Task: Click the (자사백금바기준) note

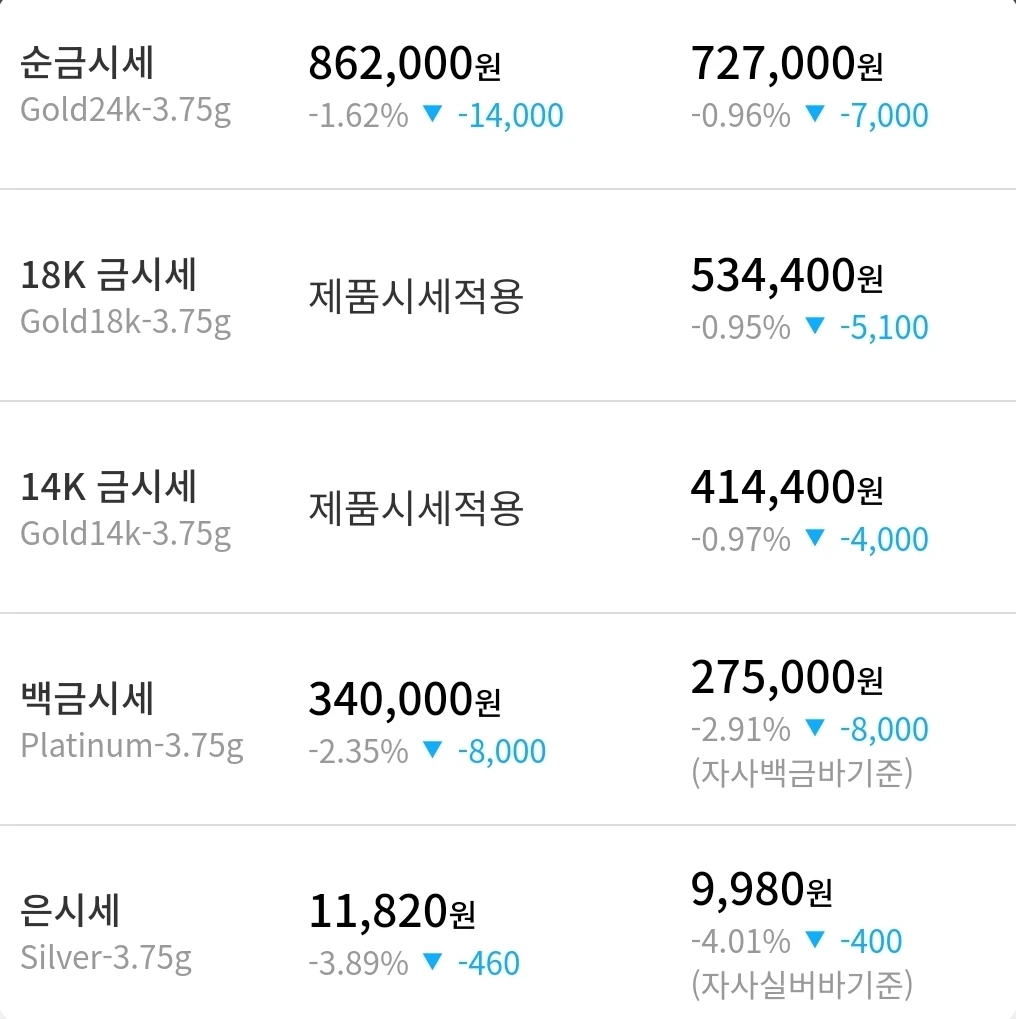Action: click(802, 772)
